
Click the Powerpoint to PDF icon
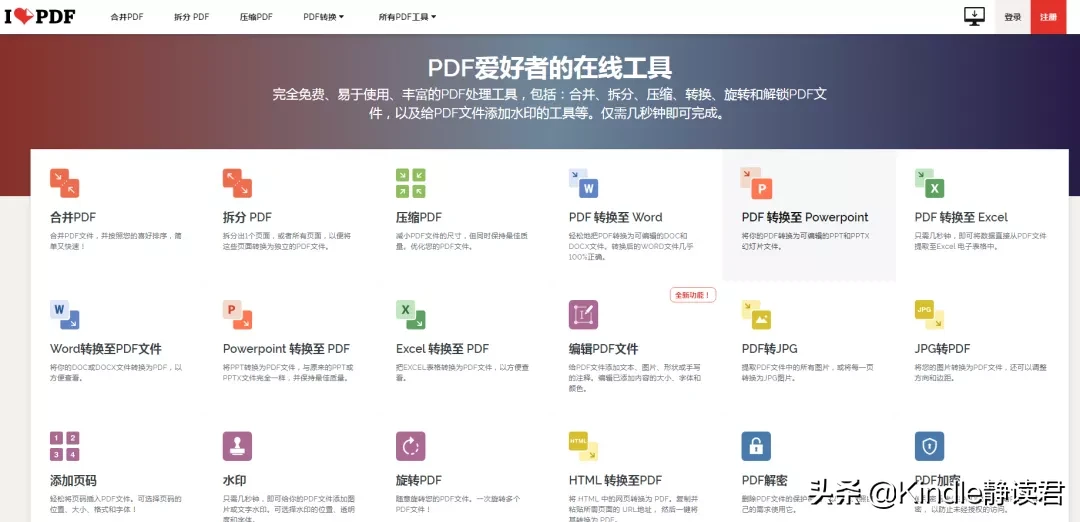[238, 315]
